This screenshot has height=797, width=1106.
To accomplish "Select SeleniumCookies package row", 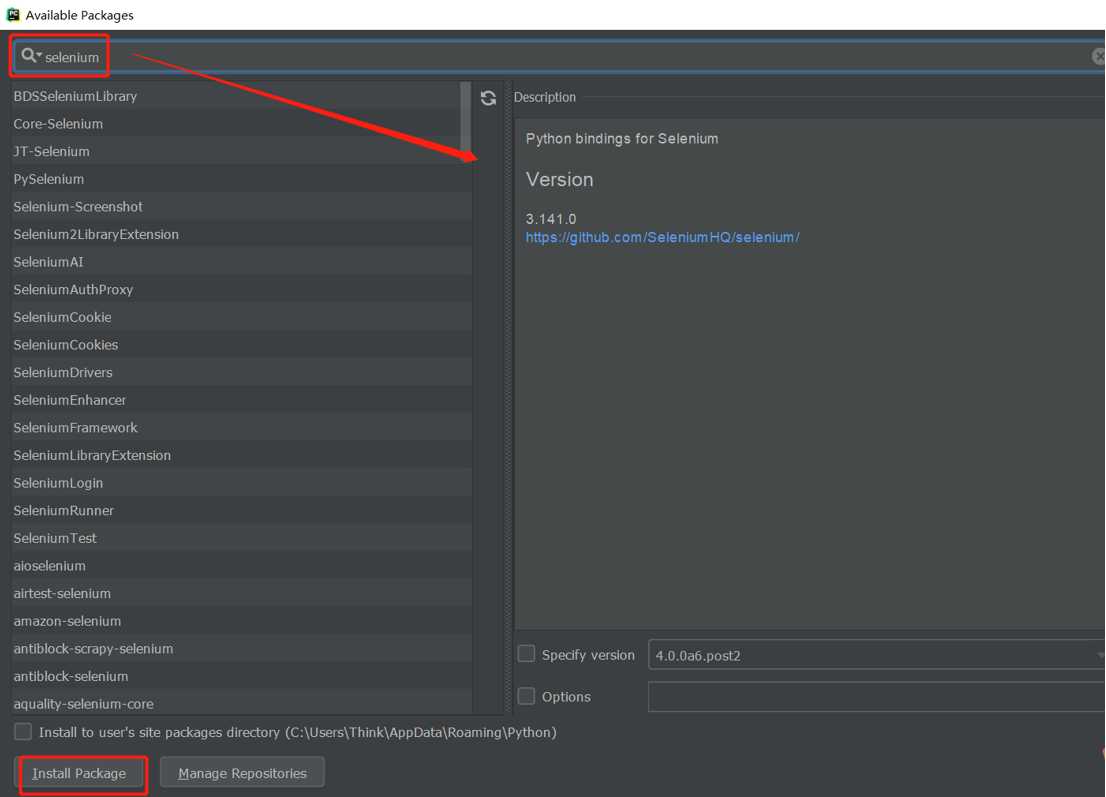I will [x=241, y=344].
